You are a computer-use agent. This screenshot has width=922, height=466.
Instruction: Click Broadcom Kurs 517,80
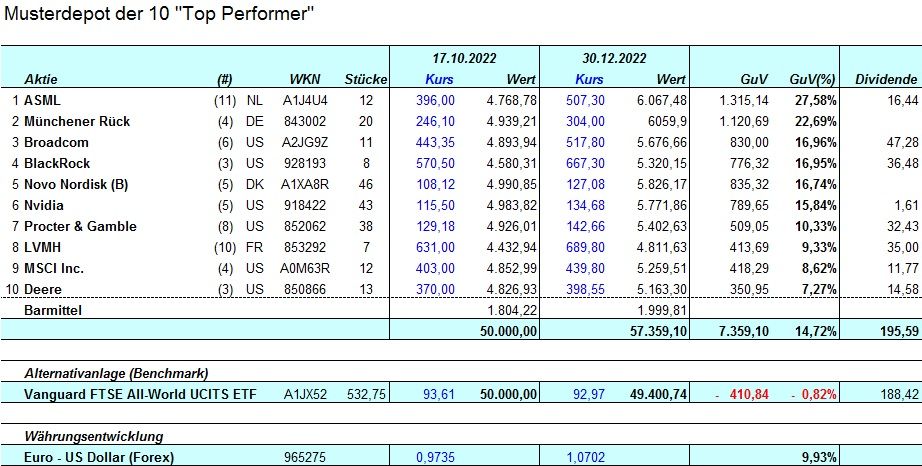point(586,143)
